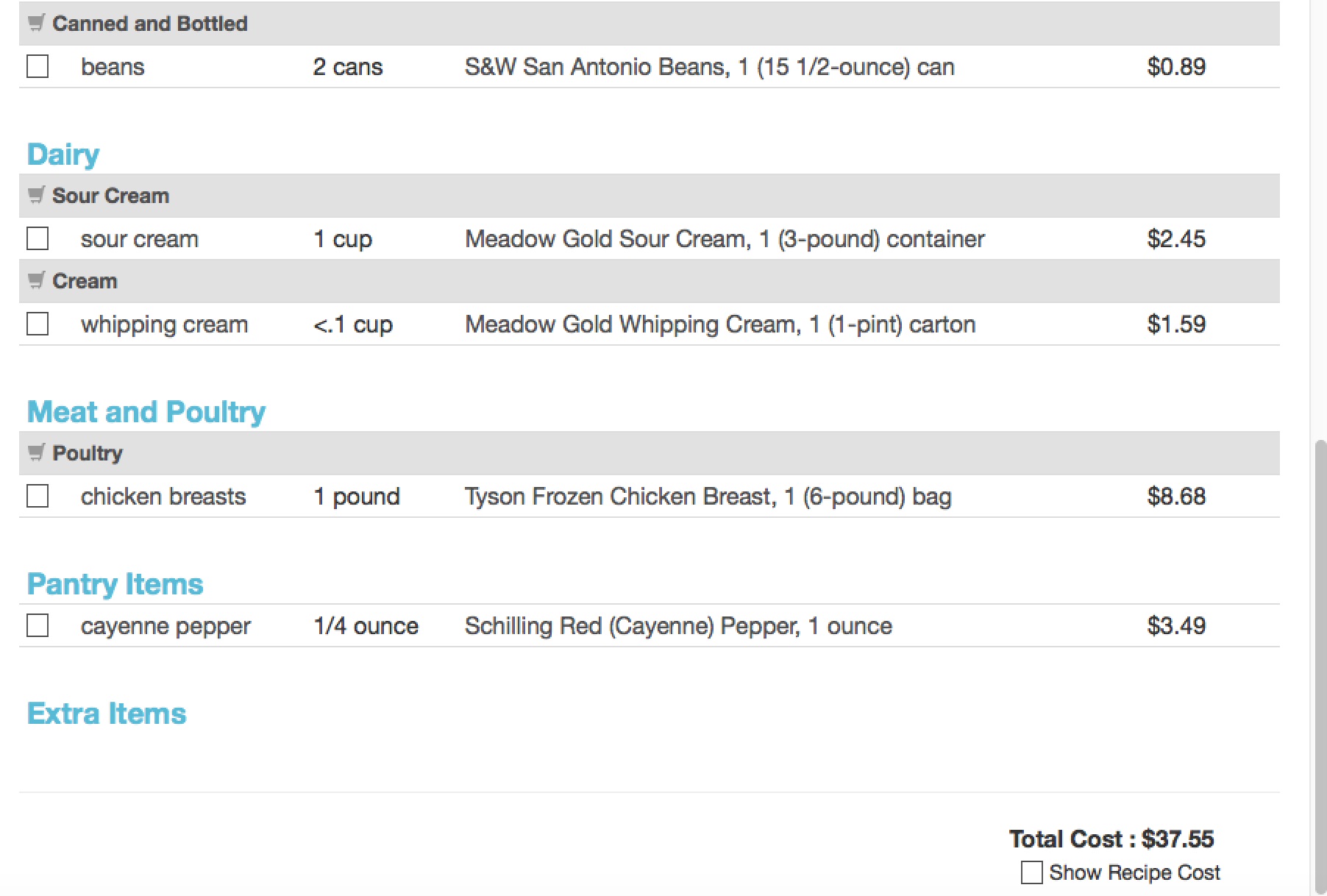The width and height of the screenshot is (1327, 896).
Task: Click the cart icon beside Canned and Bottled
Action: tap(36, 23)
